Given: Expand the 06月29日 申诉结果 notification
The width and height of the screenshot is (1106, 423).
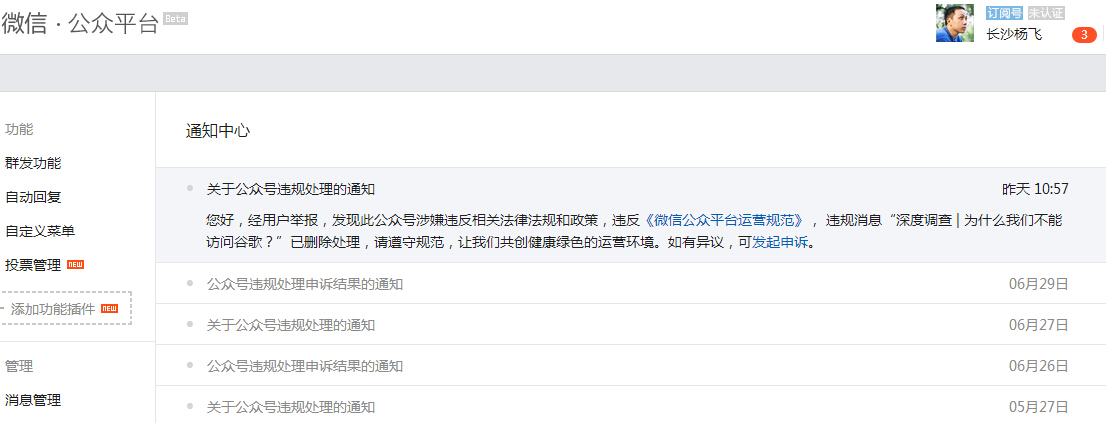Looking at the screenshot, I should click(x=631, y=283).
